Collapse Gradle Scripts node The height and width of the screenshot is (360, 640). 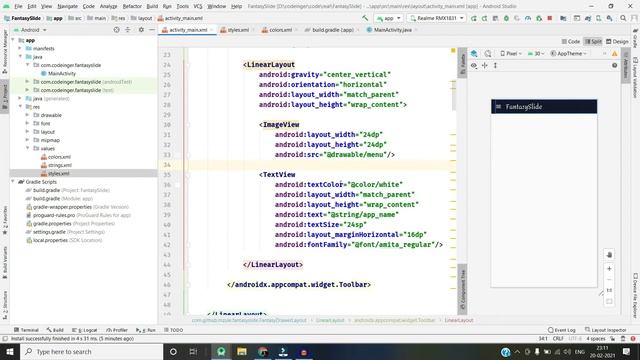point(13,182)
